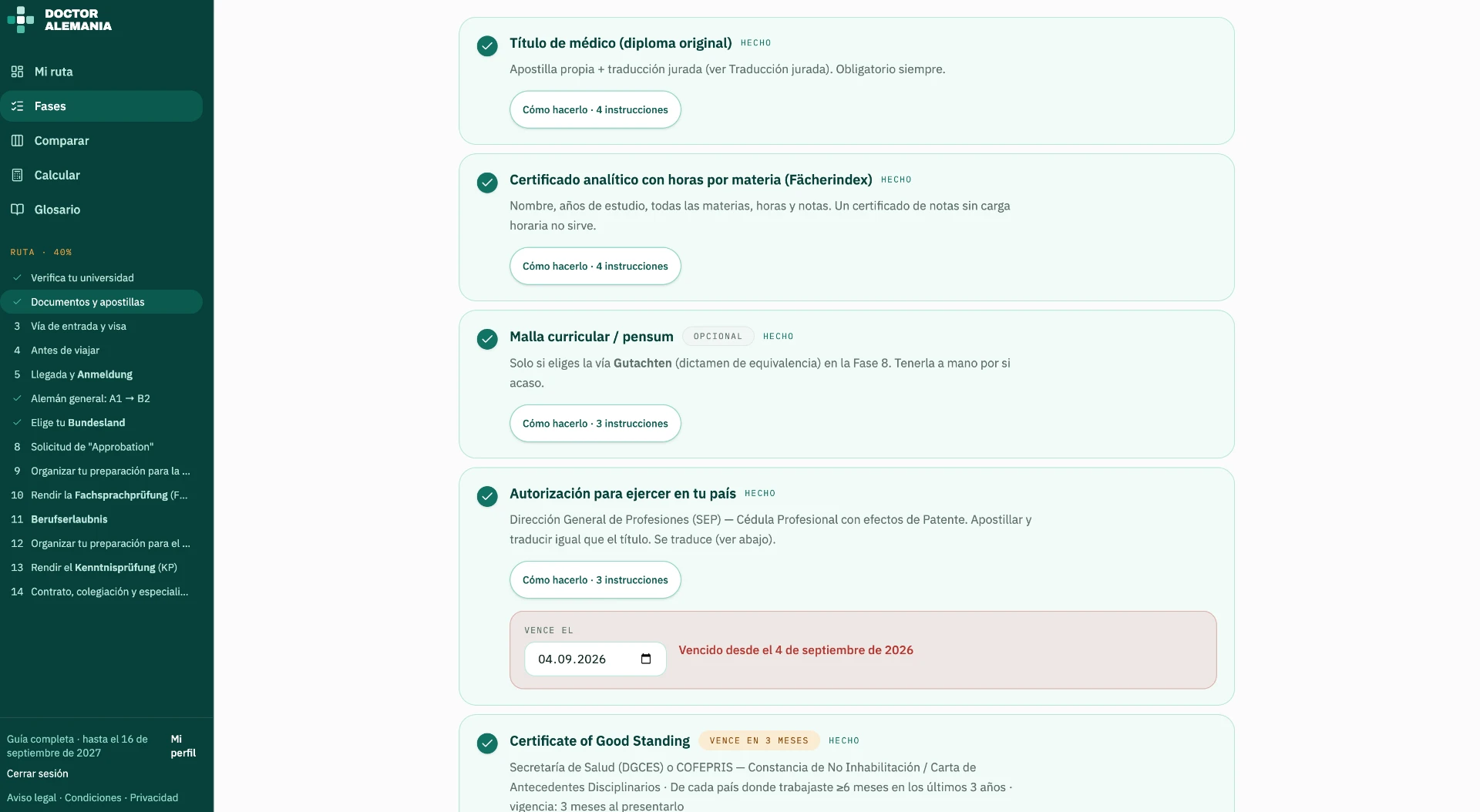Viewport: 1480px width, 812px height.
Task: Open the Glosario book icon
Action: click(x=17, y=210)
